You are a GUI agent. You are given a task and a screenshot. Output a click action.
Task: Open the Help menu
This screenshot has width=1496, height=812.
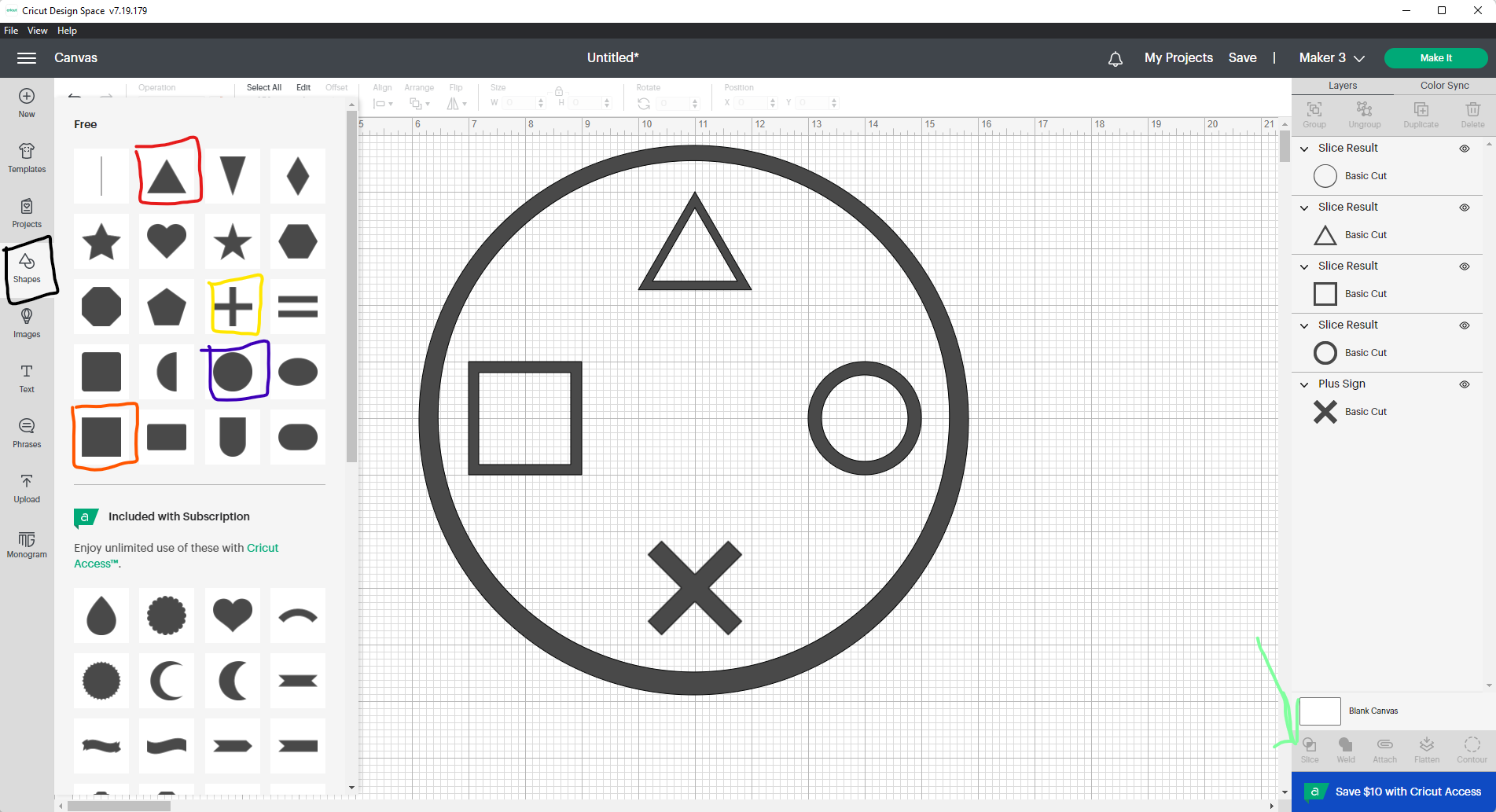tap(68, 31)
